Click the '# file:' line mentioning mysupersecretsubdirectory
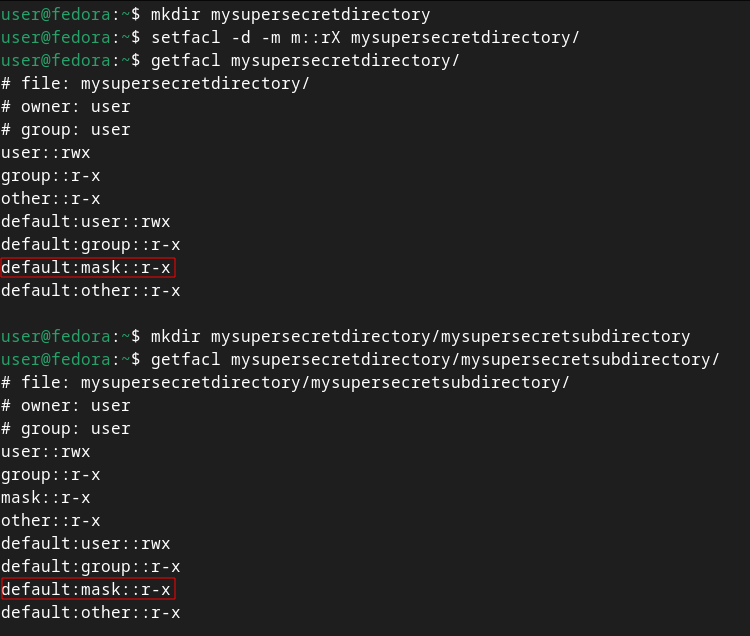Image resolution: width=750 pixels, height=636 pixels. point(285,382)
